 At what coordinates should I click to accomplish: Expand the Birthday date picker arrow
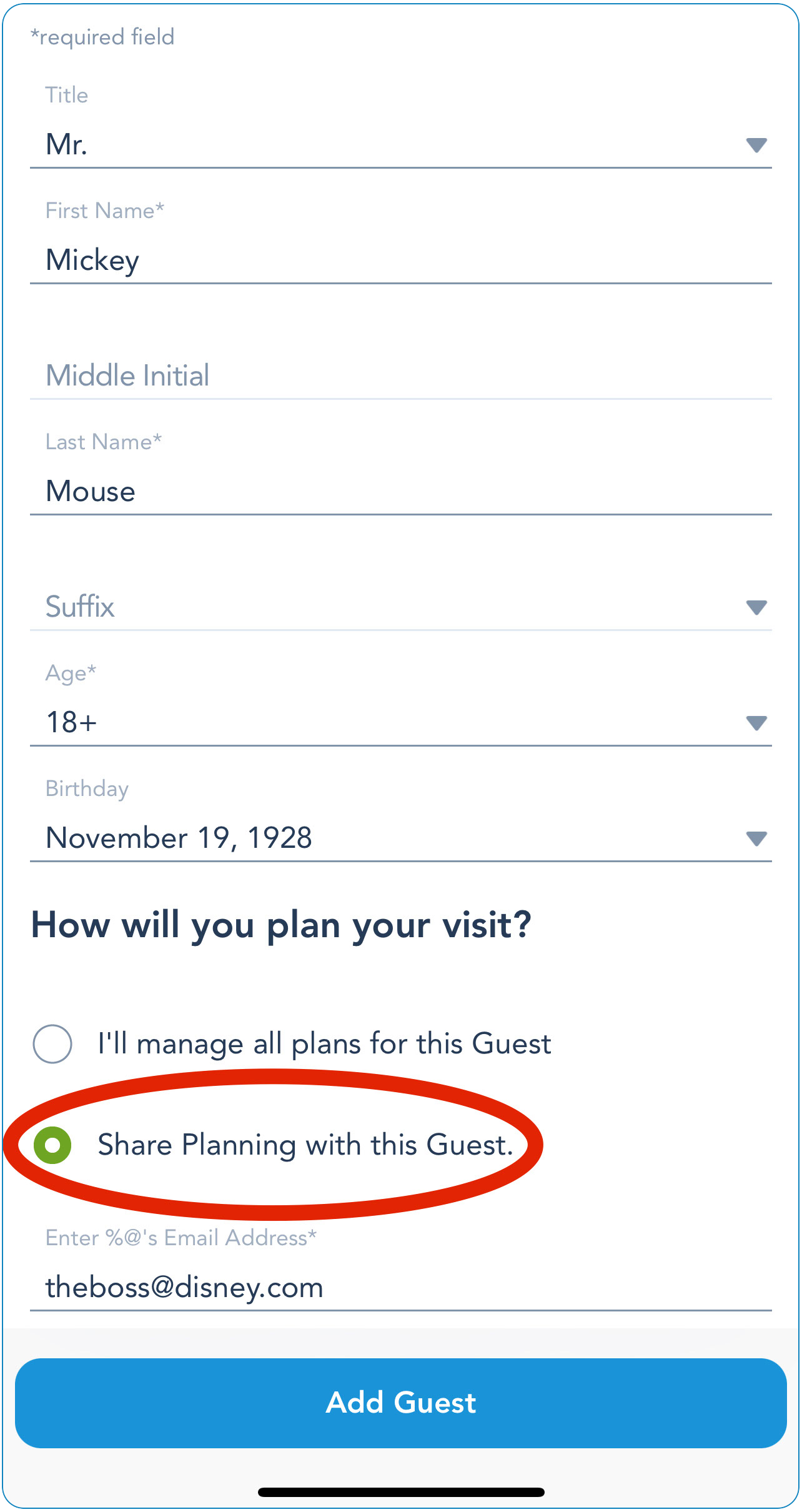756,838
